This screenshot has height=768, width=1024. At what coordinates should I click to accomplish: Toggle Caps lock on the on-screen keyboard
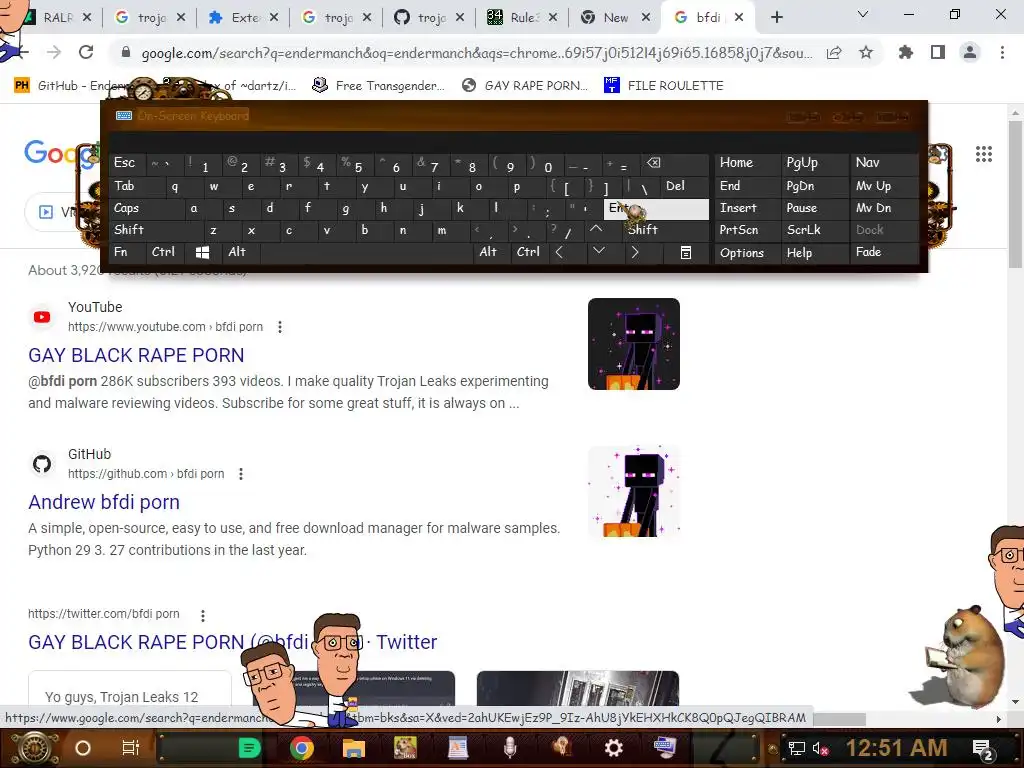coord(146,208)
